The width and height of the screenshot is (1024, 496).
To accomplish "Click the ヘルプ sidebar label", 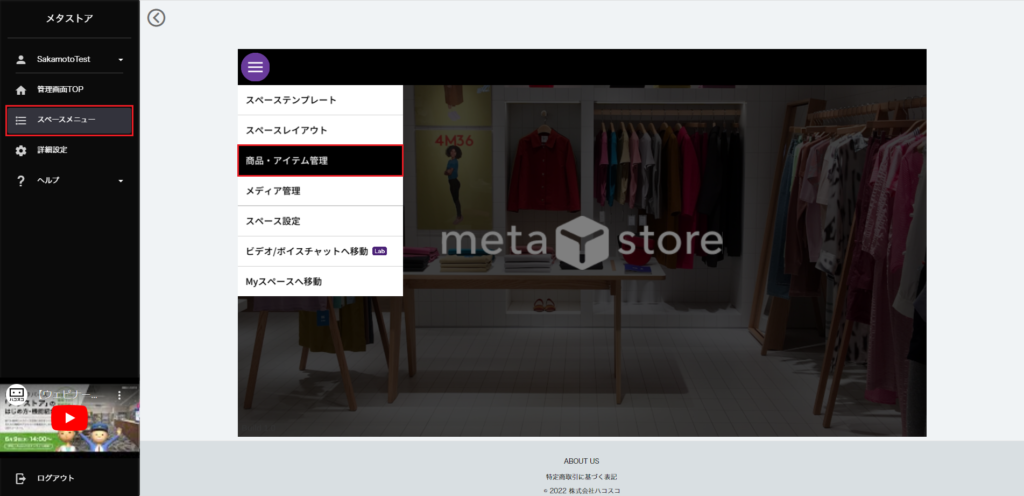I will (x=48, y=180).
